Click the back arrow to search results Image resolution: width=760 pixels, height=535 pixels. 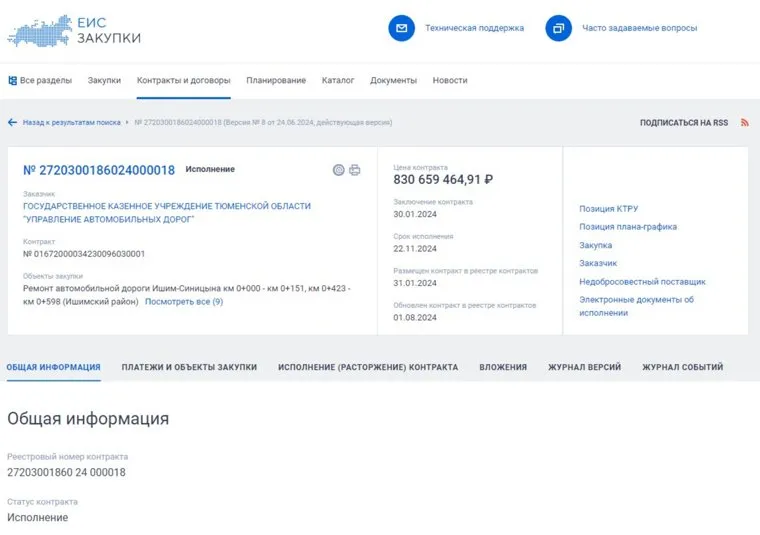pyautogui.click(x=12, y=123)
